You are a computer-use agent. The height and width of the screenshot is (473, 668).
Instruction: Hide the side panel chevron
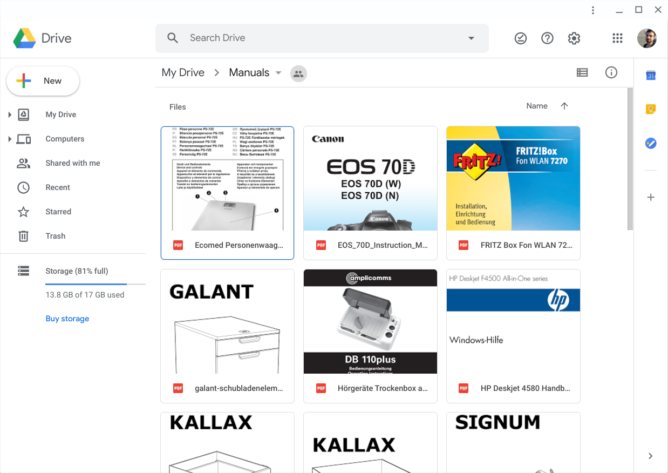651,456
